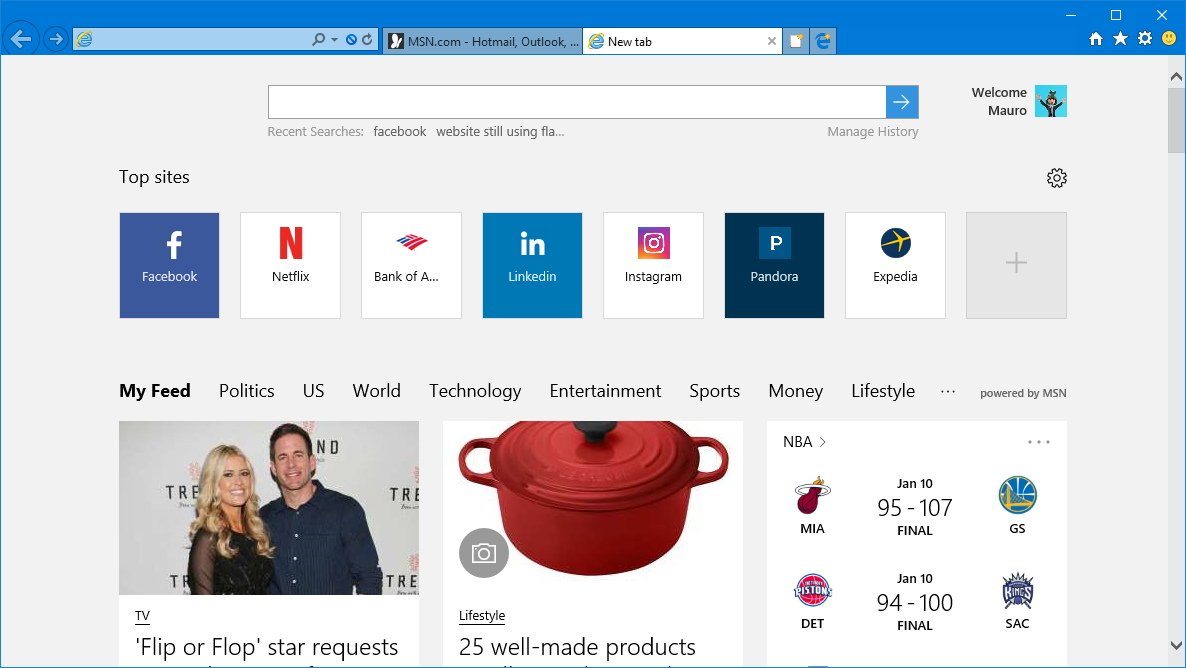Open the TV category label link

(x=142, y=616)
